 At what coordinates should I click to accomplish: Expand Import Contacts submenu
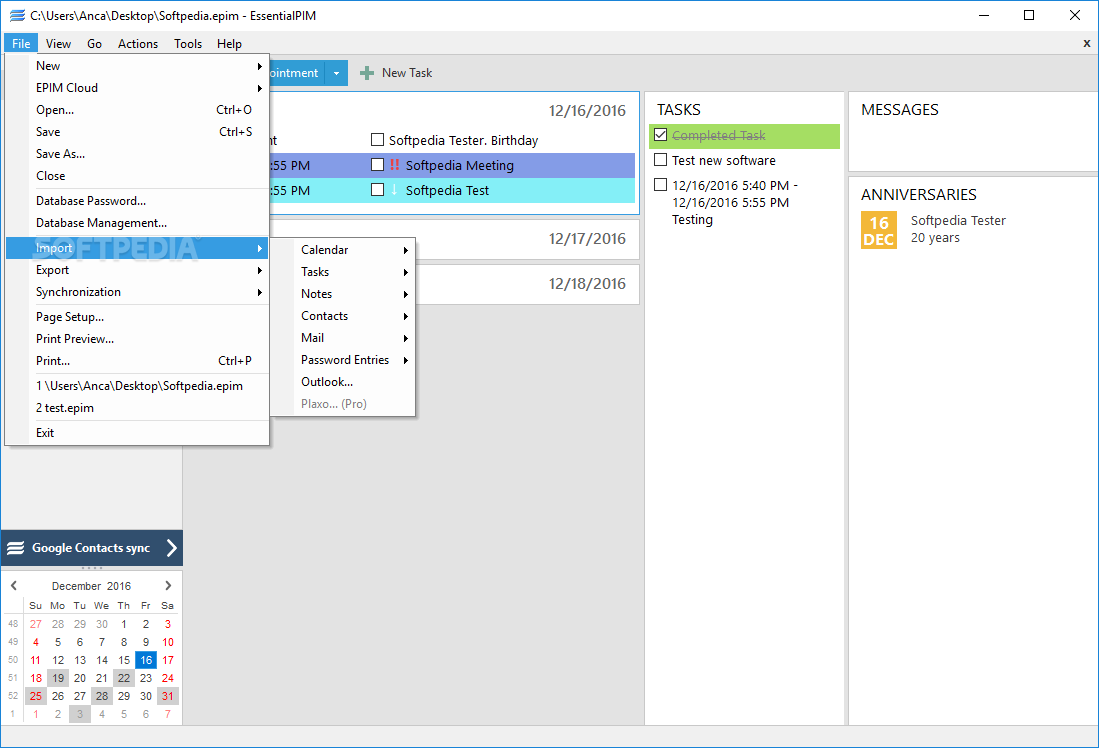343,316
